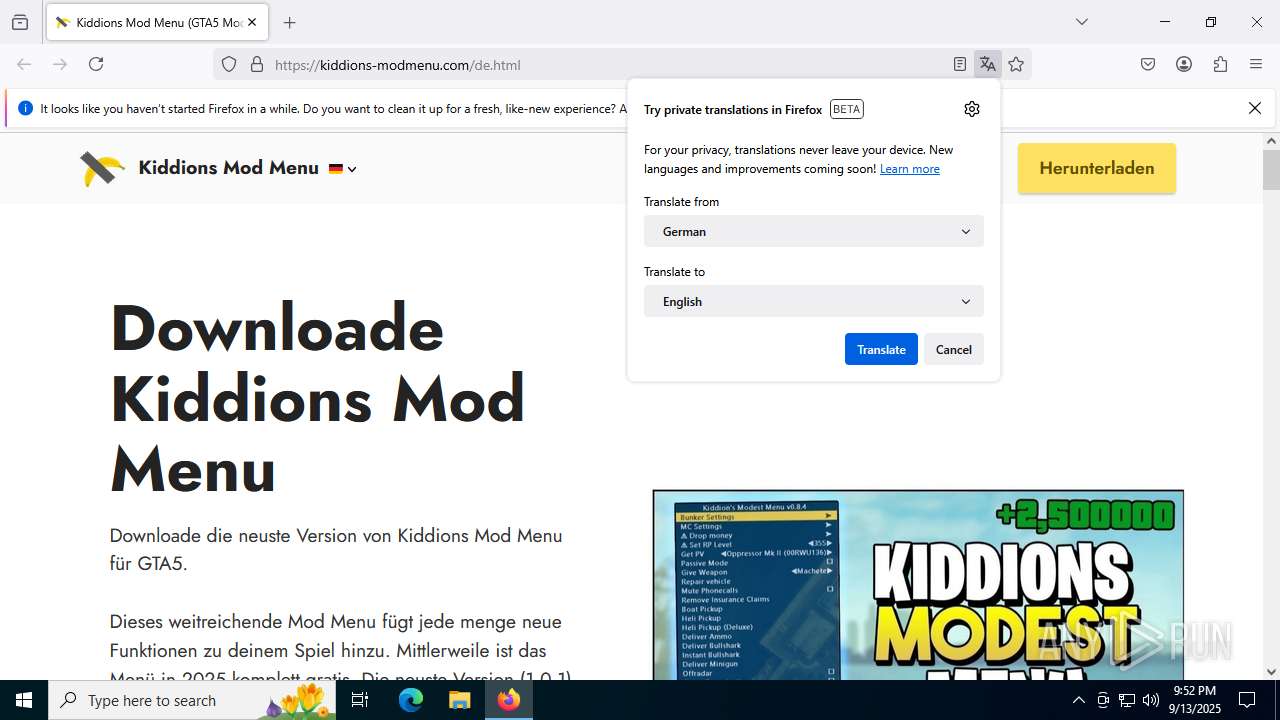This screenshot has width=1280, height=720.
Task: Click the Kiddions Mod Menu site title
Action: click(228, 168)
